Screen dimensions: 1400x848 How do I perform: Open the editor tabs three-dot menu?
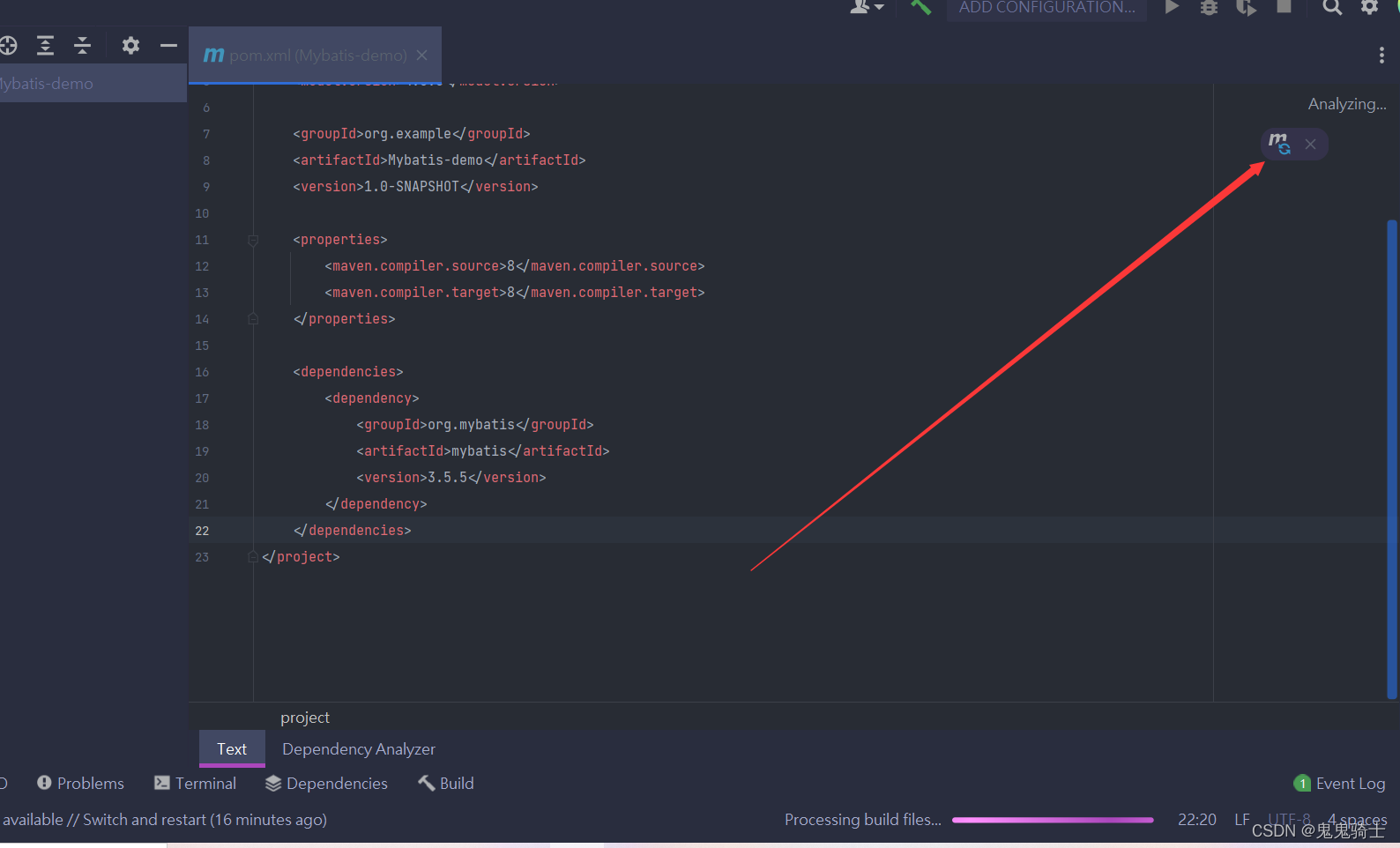coord(1381,56)
